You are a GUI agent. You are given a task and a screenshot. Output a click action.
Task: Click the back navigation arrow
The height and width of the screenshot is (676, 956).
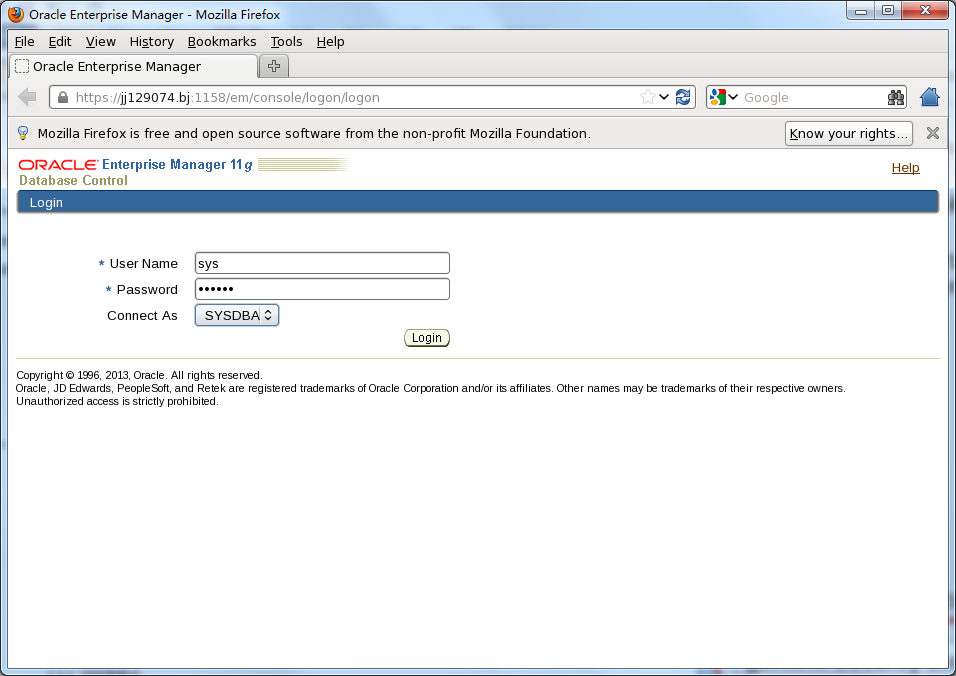[x=27, y=97]
